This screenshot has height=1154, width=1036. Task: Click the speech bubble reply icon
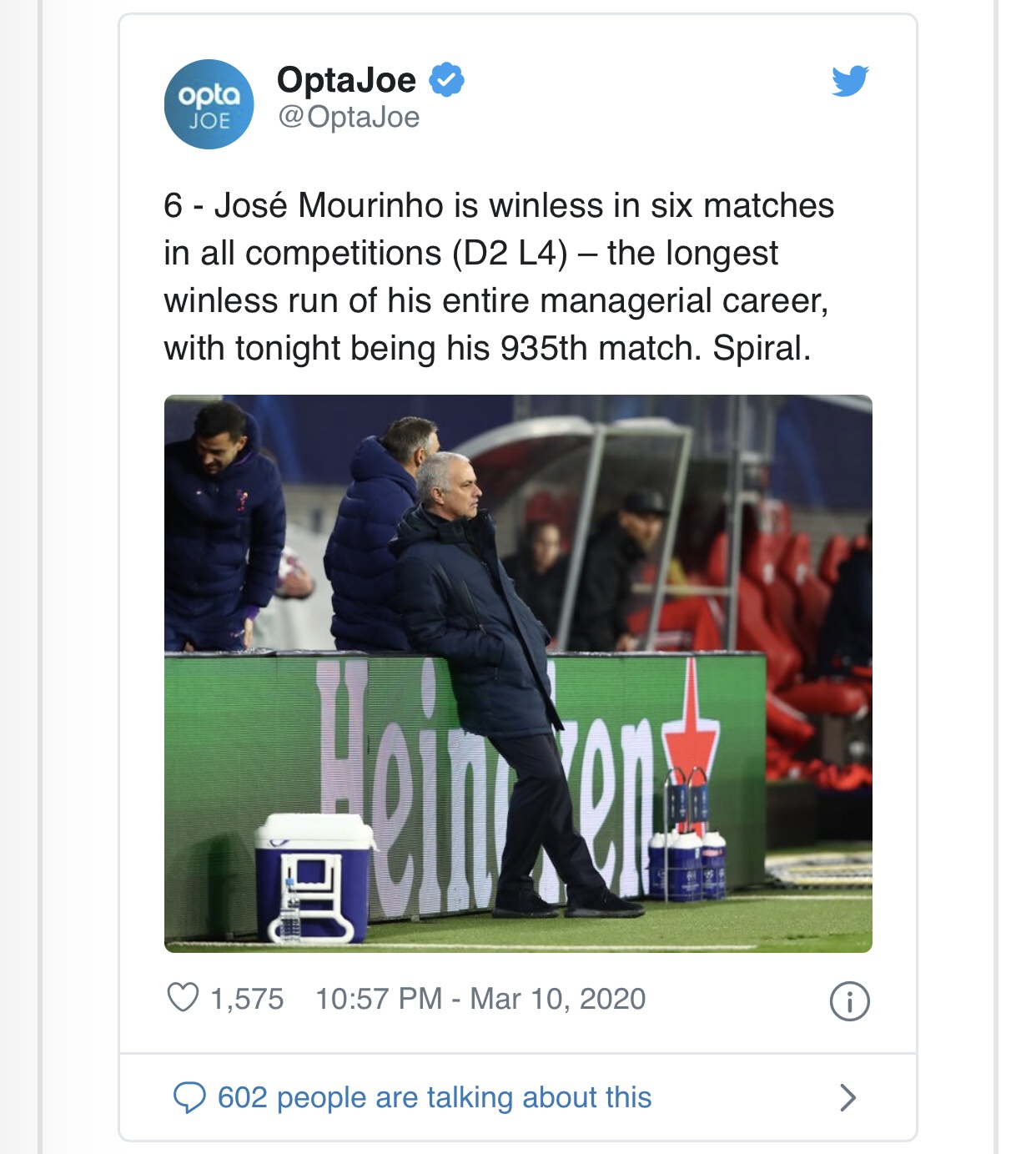tap(189, 1097)
